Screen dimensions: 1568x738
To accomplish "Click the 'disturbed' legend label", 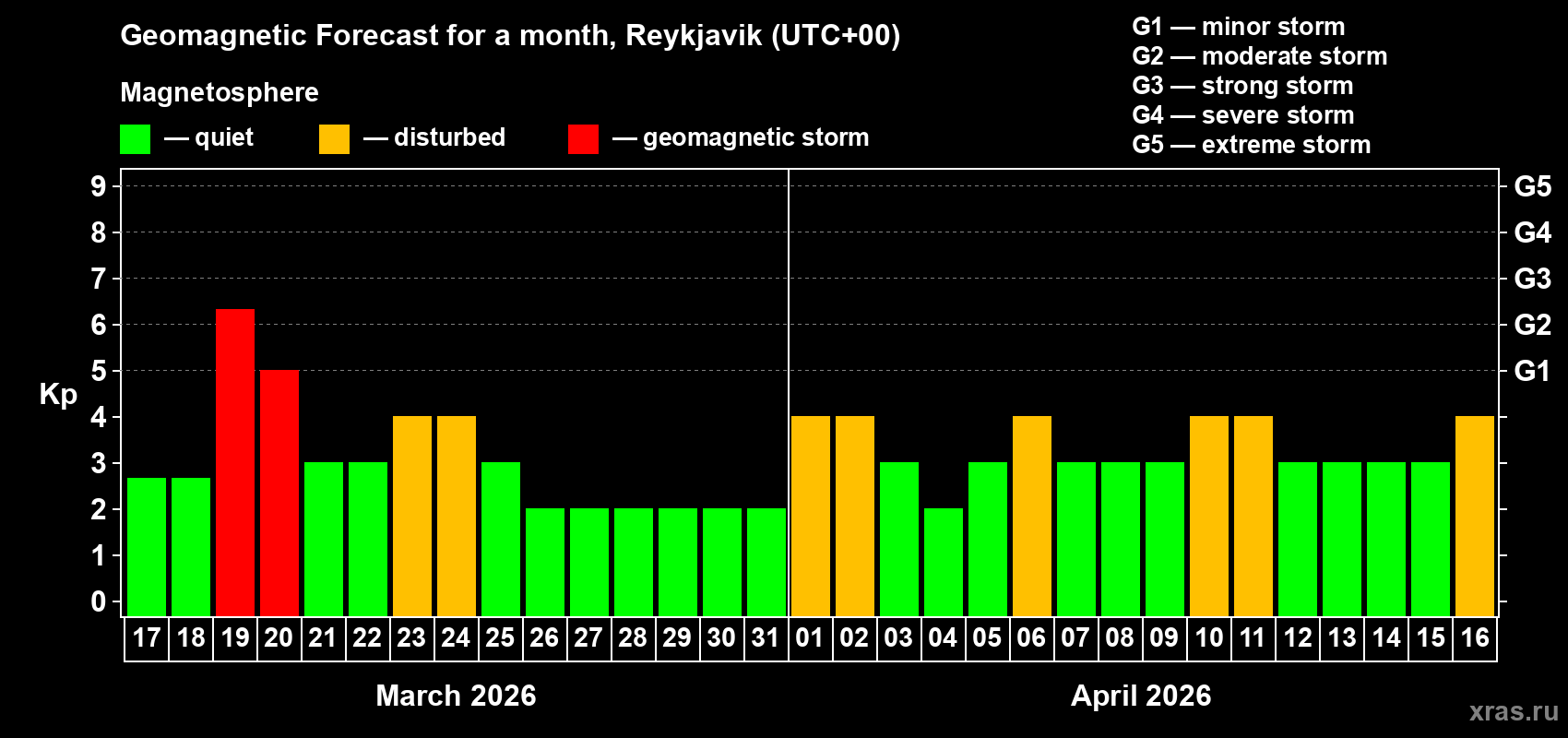I will (x=450, y=137).
